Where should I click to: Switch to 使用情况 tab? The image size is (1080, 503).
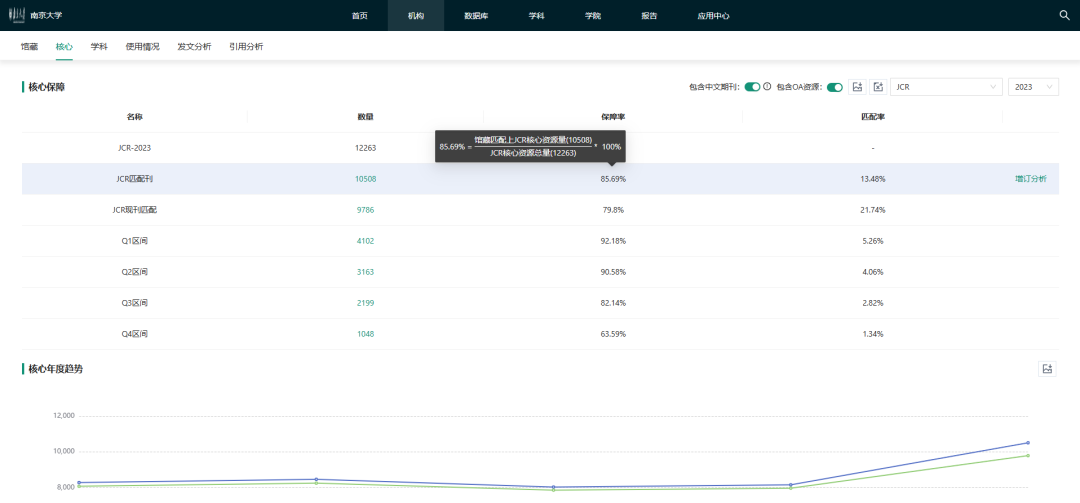coord(142,47)
